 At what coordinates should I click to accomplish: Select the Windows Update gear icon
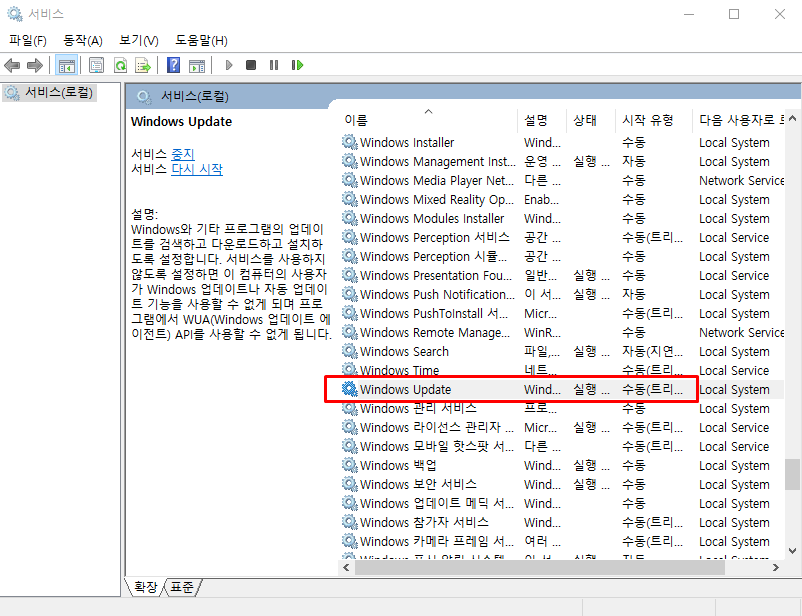pos(350,389)
